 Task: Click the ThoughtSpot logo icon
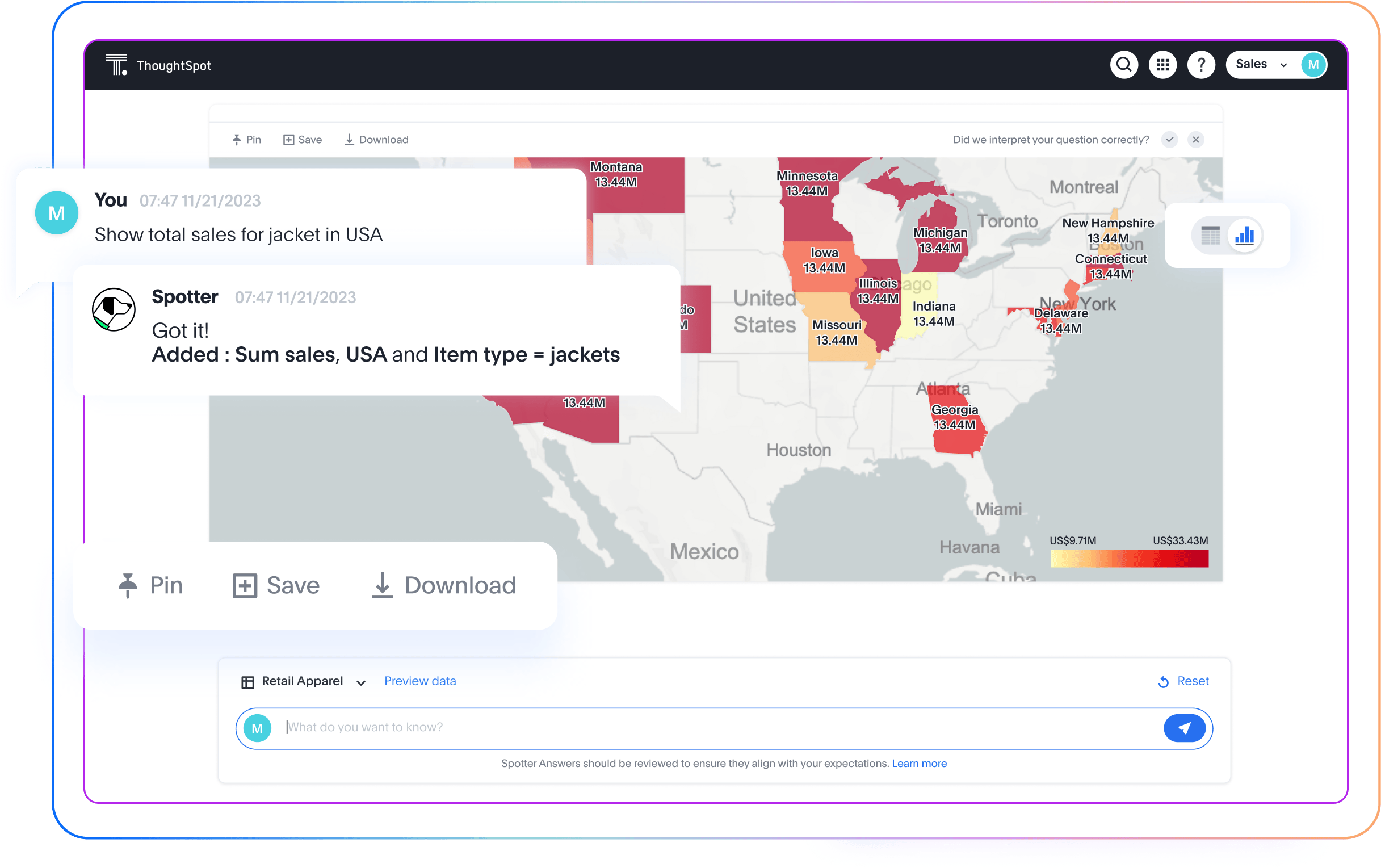click(117, 65)
